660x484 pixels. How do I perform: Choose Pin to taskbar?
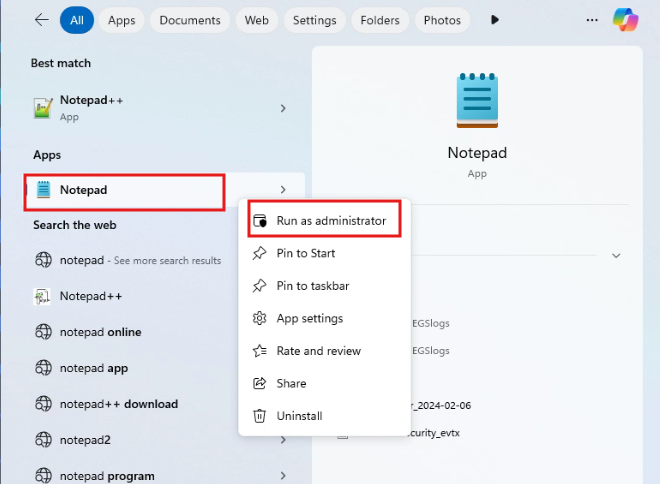pos(325,286)
